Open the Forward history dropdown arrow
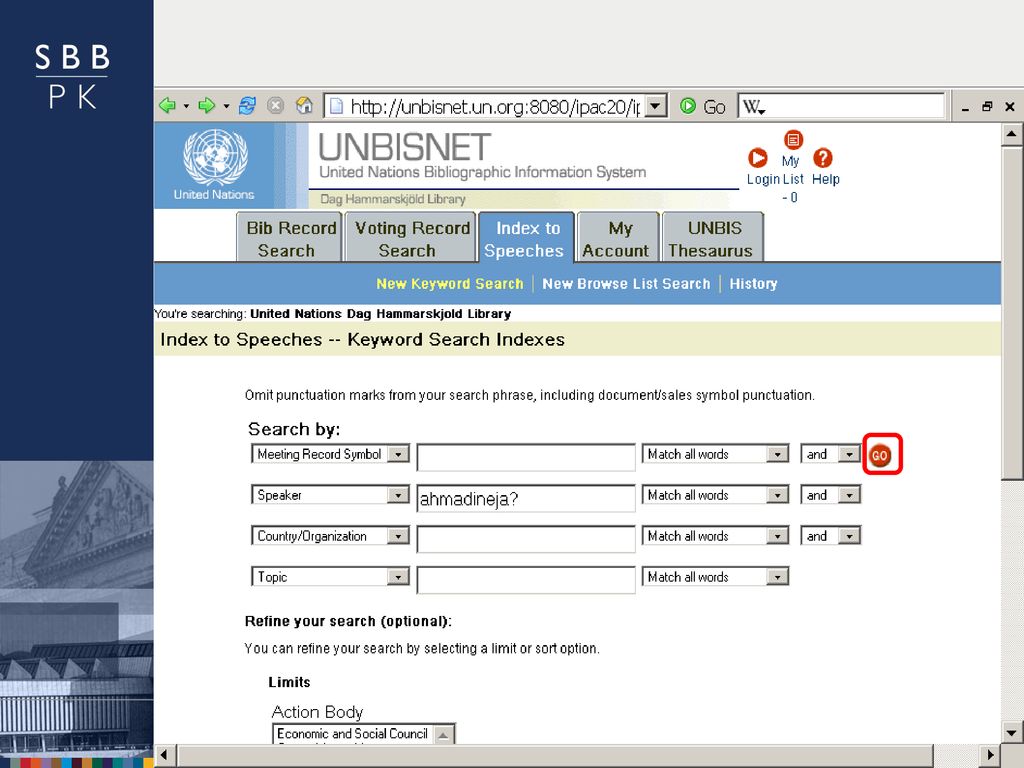 pos(226,106)
